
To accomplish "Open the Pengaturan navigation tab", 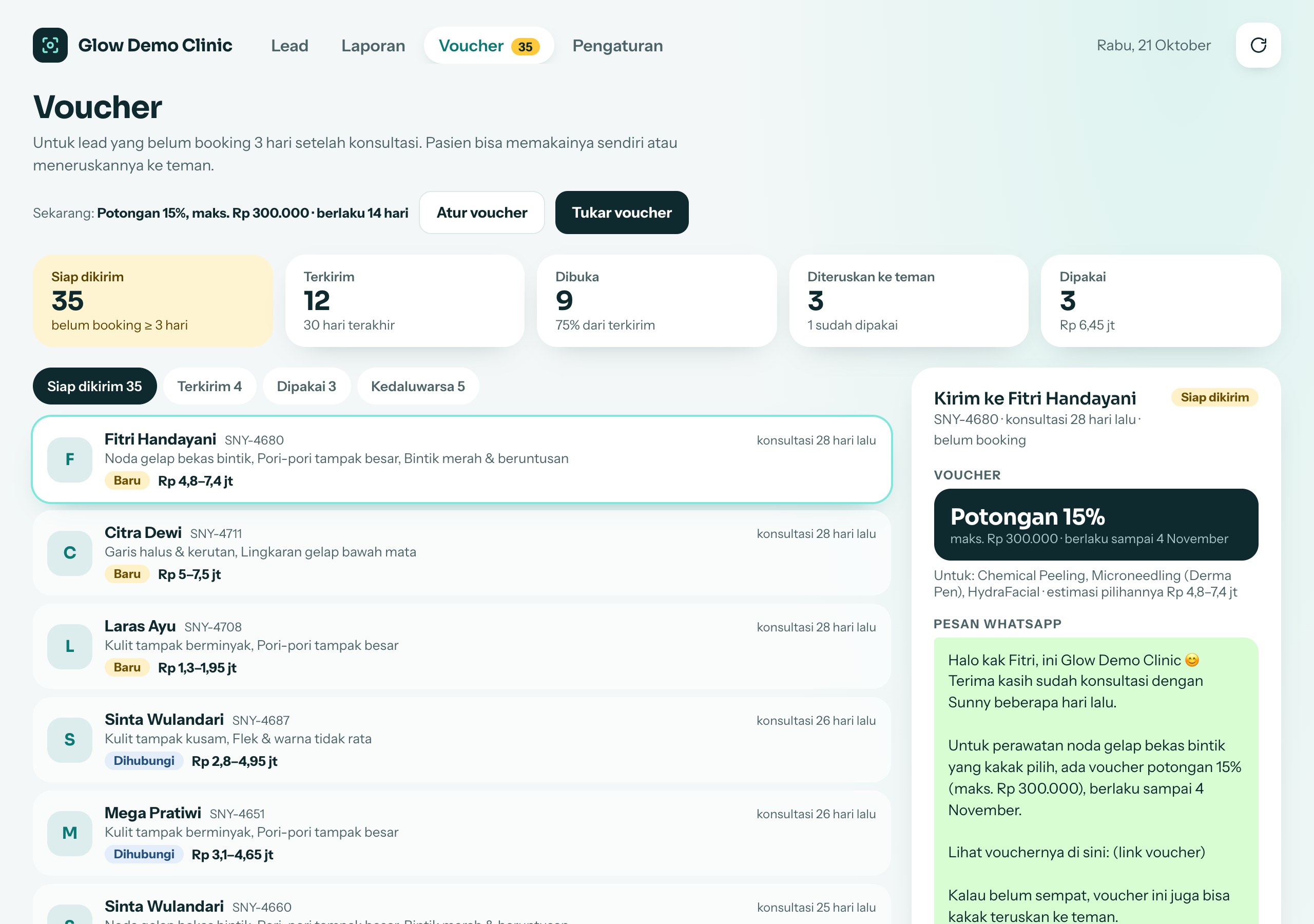I will coord(617,45).
